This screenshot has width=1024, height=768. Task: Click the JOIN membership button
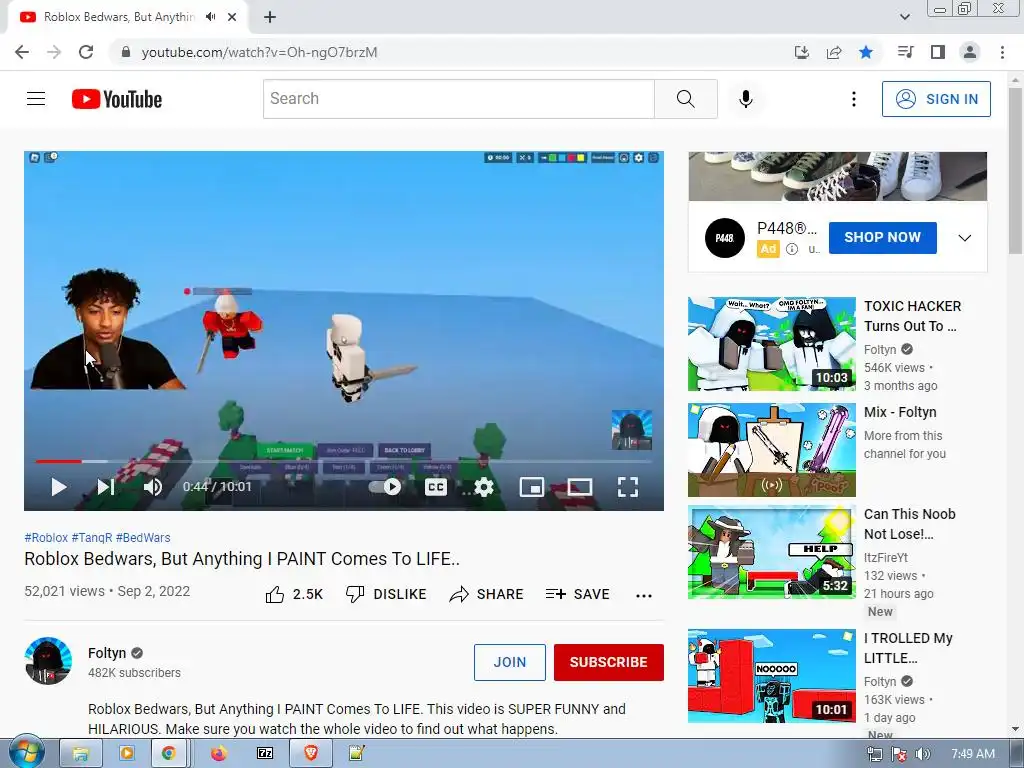[x=510, y=662]
